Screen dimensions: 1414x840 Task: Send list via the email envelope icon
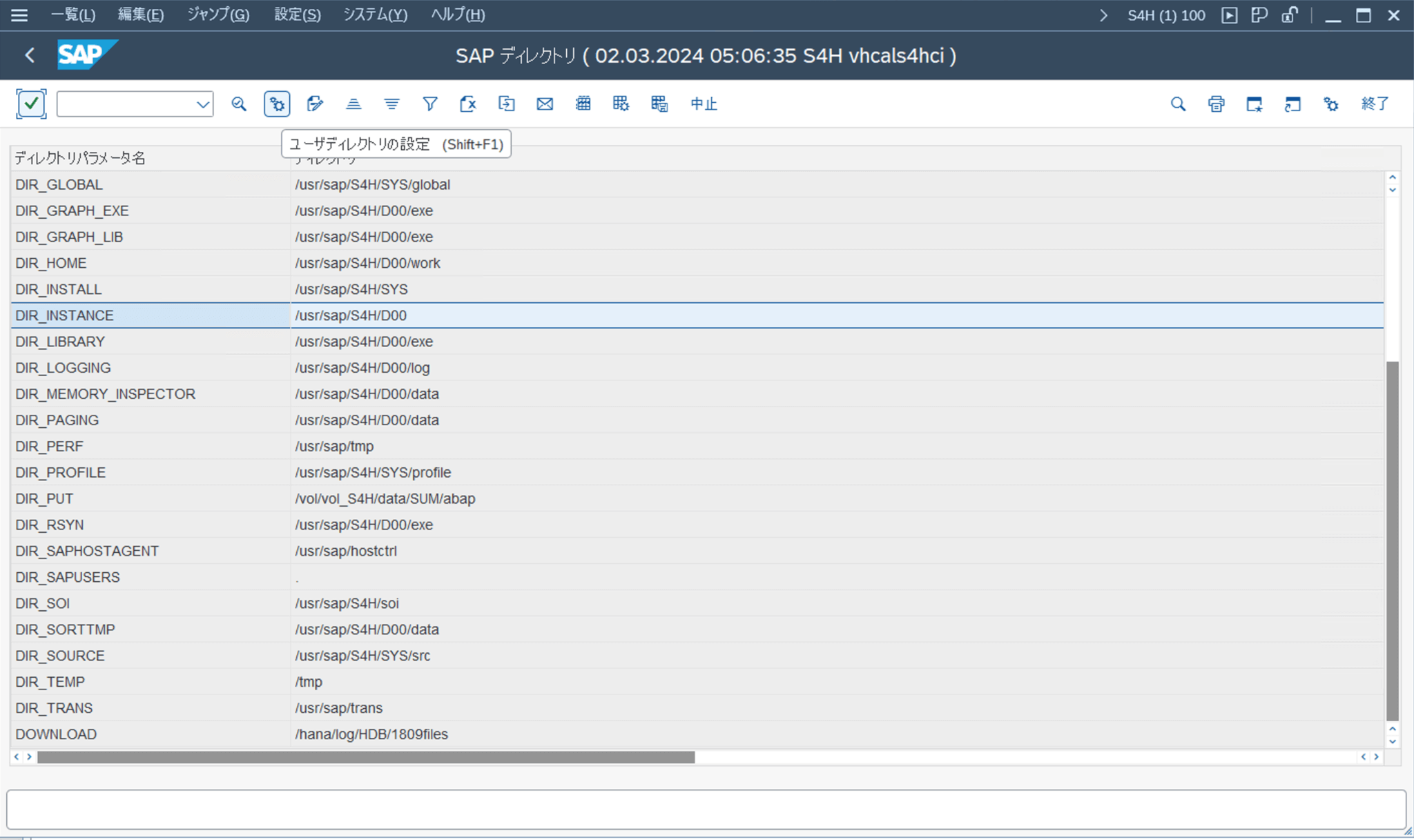pyautogui.click(x=545, y=104)
